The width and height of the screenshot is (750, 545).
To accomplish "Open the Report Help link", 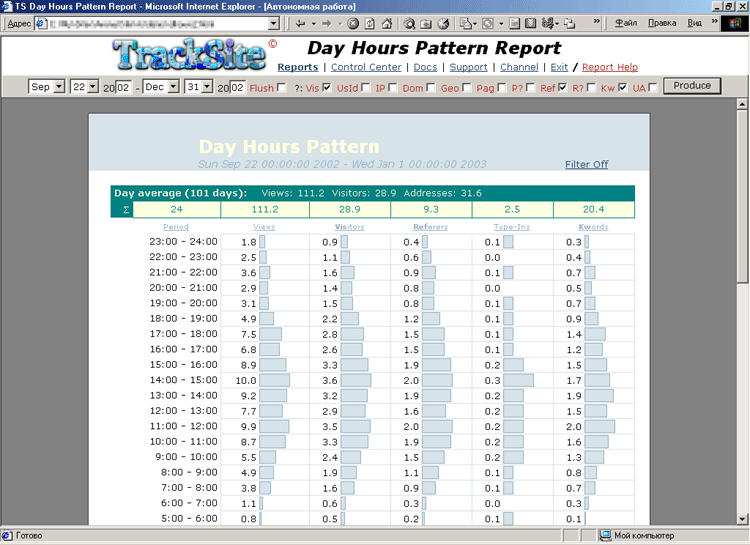I will tap(610, 67).
